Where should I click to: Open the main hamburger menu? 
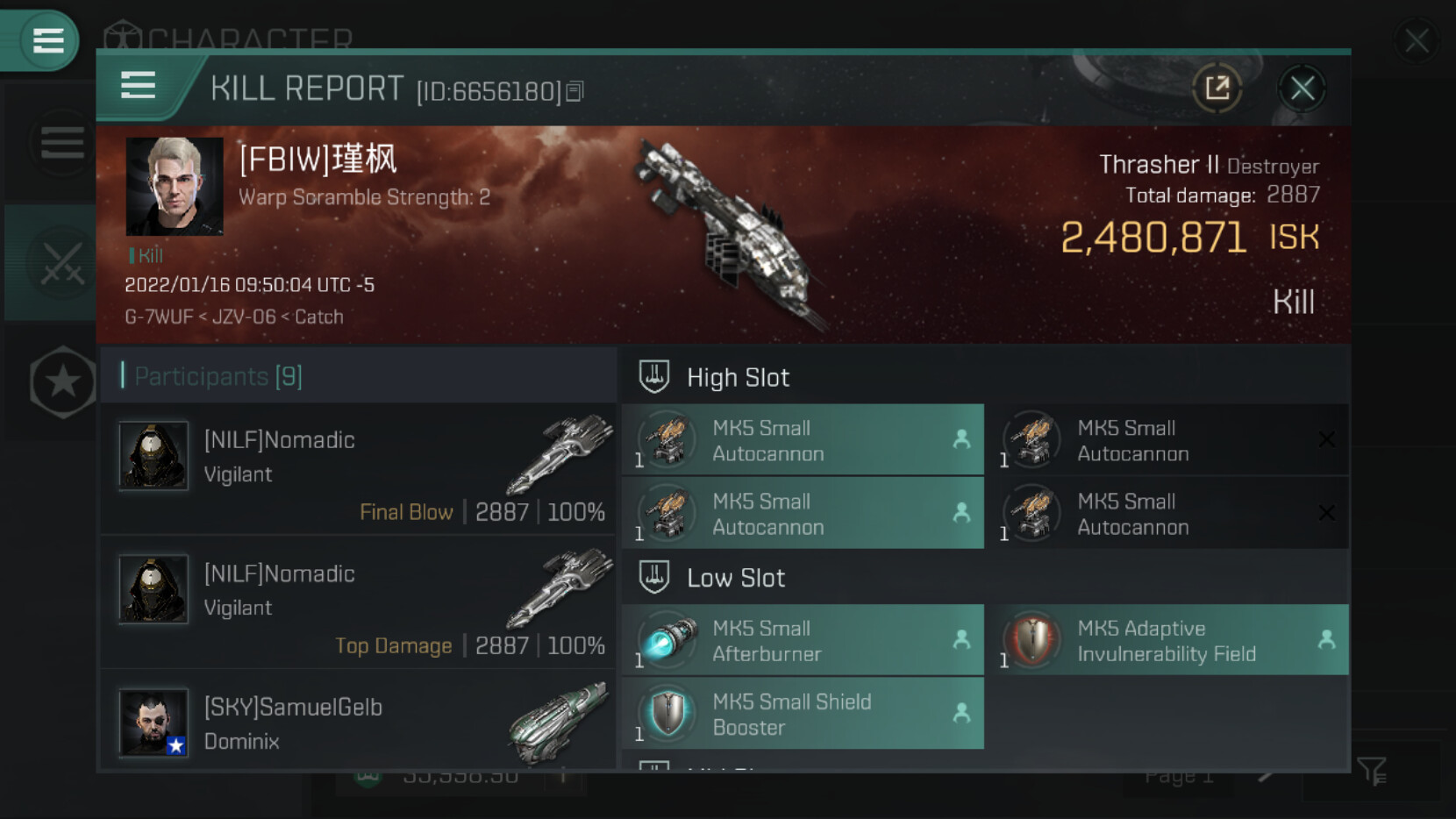pos(46,40)
